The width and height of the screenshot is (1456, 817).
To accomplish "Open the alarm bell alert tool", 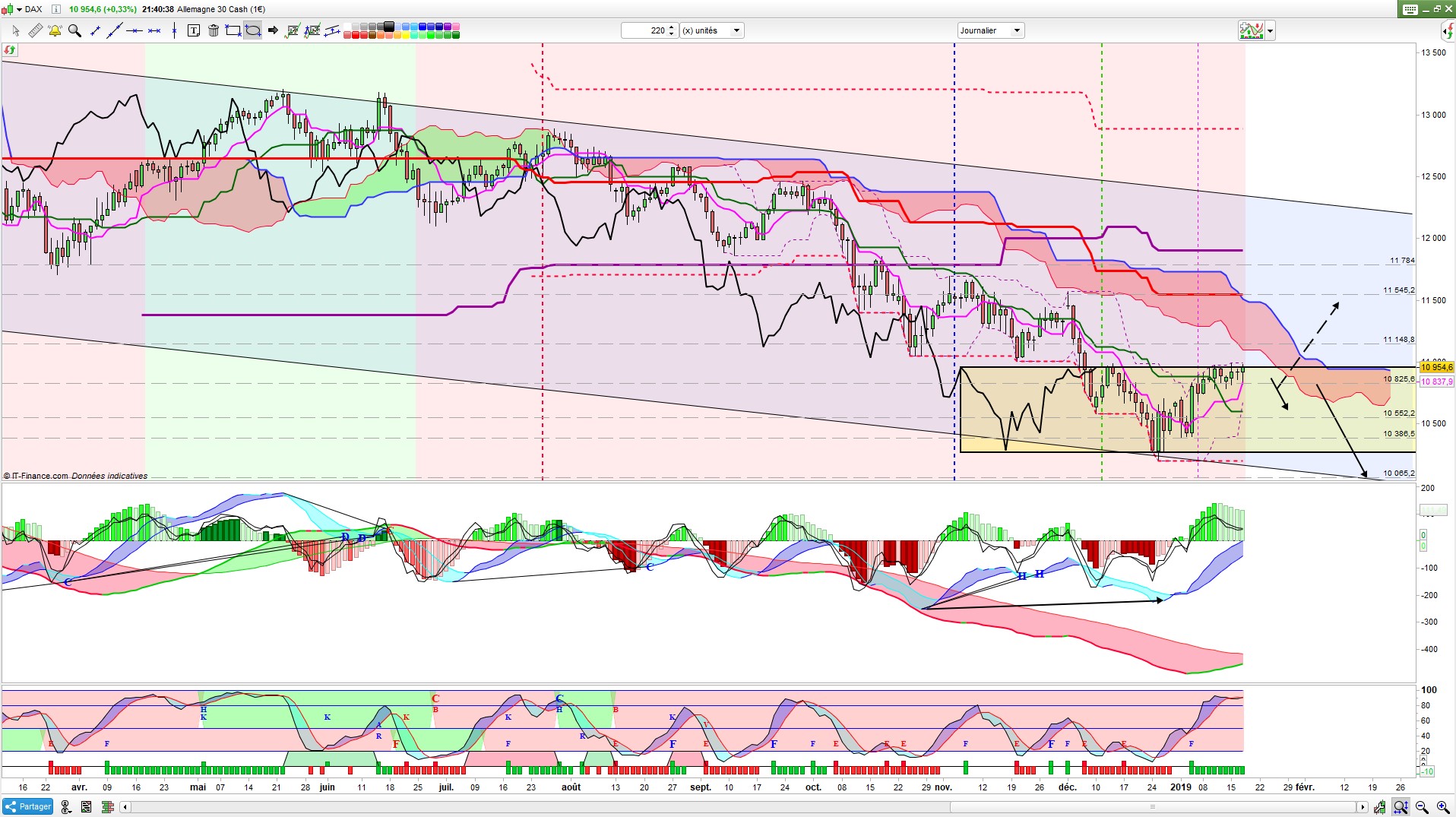I will point(55,30).
